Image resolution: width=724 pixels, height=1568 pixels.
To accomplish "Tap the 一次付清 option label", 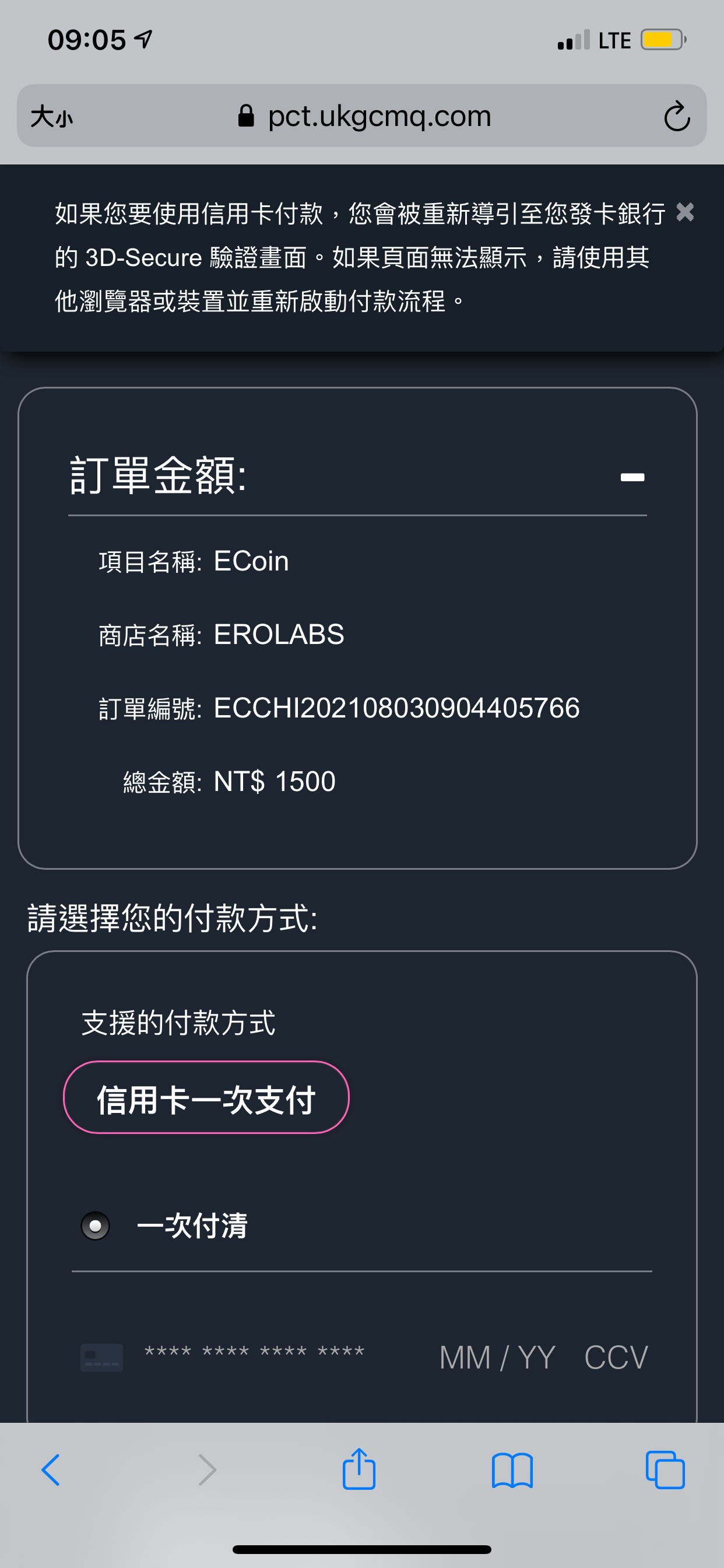I will pyautogui.click(x=192, y=1226).
